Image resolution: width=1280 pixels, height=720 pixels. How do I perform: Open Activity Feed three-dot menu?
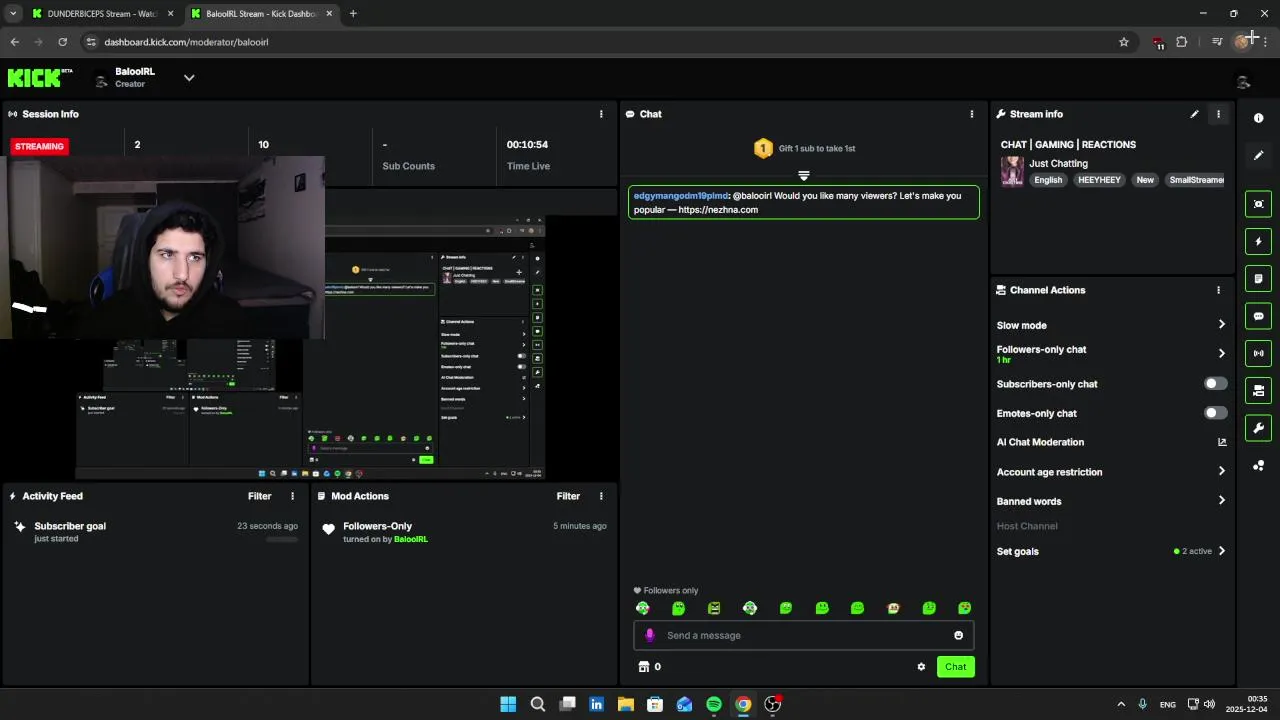pyautogui.click(x=293, y=496)
